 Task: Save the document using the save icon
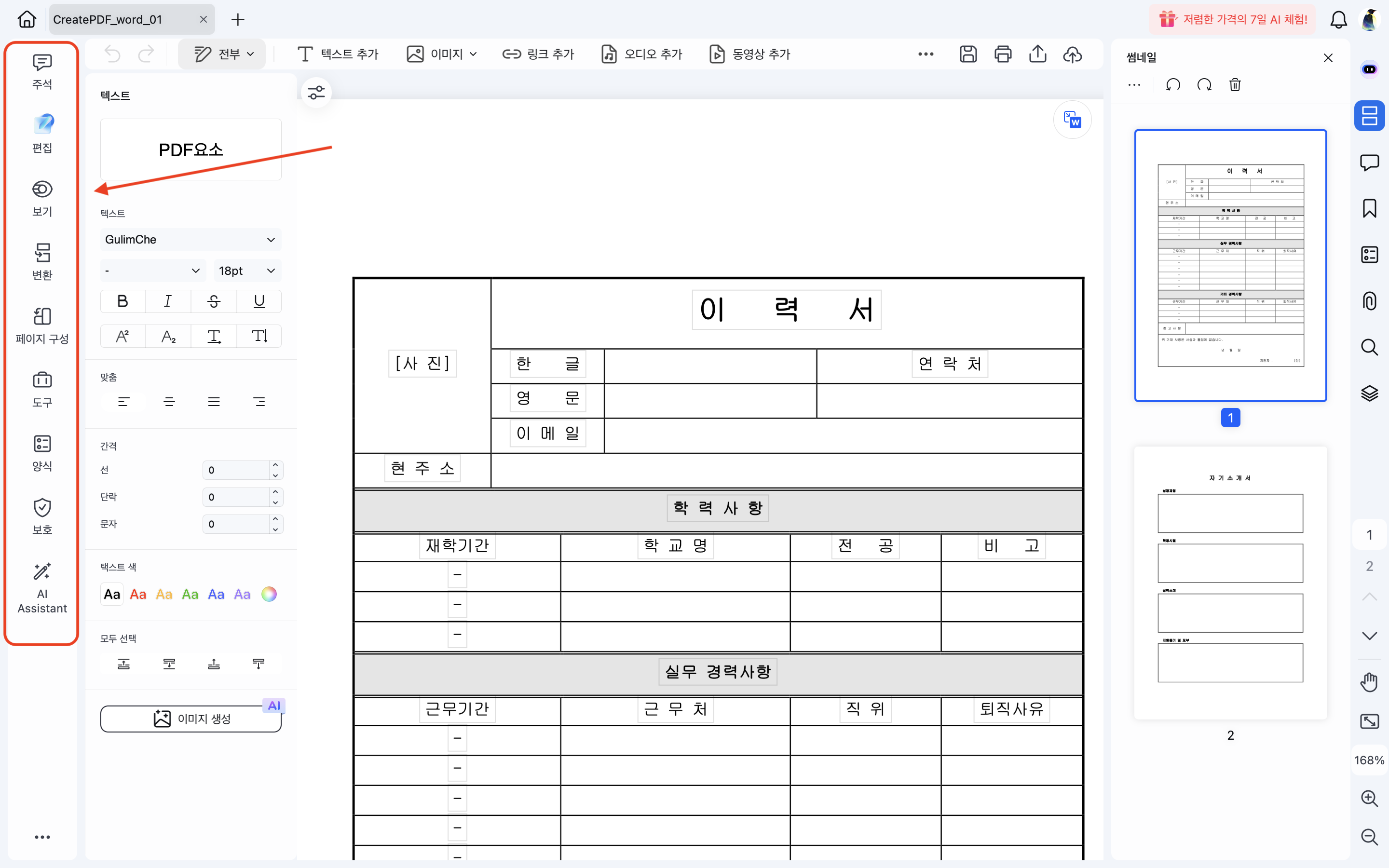point(968,54)
